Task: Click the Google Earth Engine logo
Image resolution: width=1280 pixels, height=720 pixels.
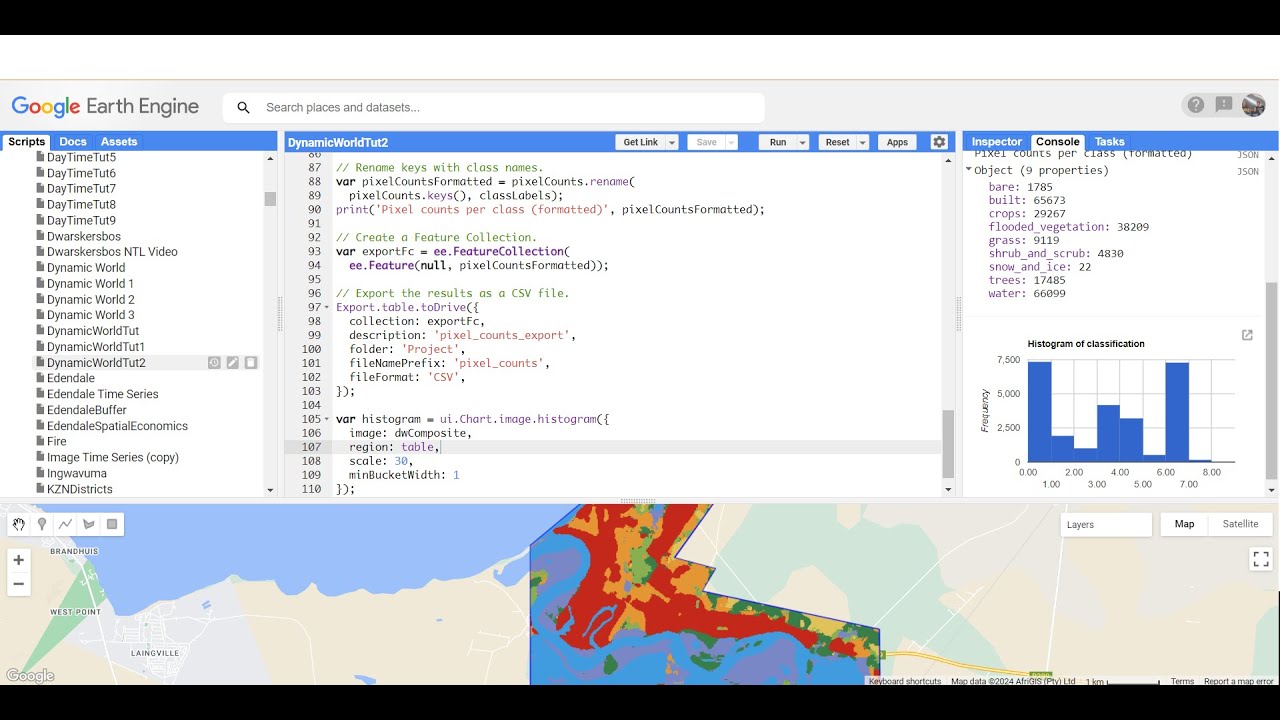Action: click(105, 107)
